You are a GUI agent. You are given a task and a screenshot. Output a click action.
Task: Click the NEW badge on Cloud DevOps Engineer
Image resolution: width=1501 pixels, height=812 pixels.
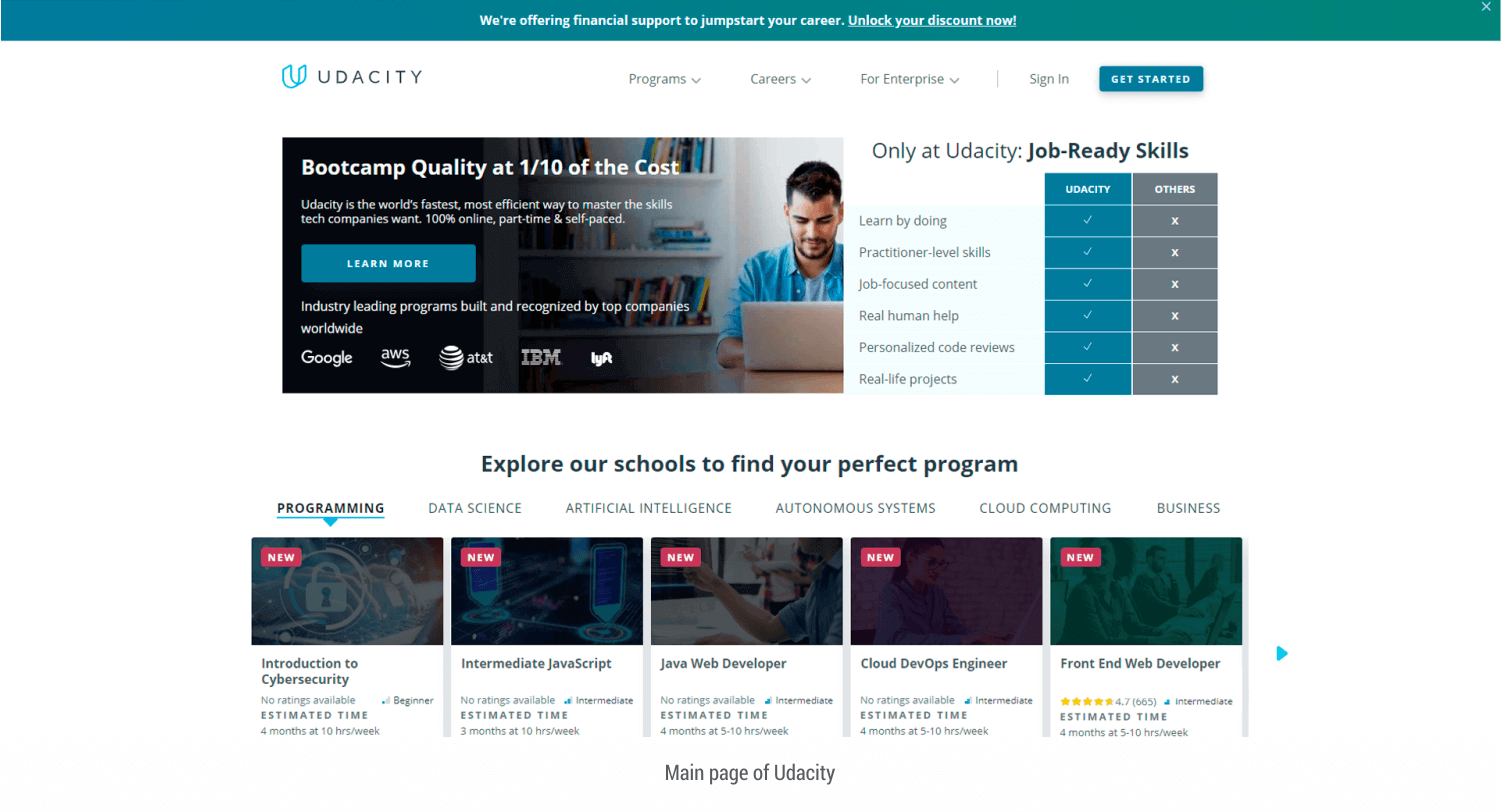click(881, 557)
